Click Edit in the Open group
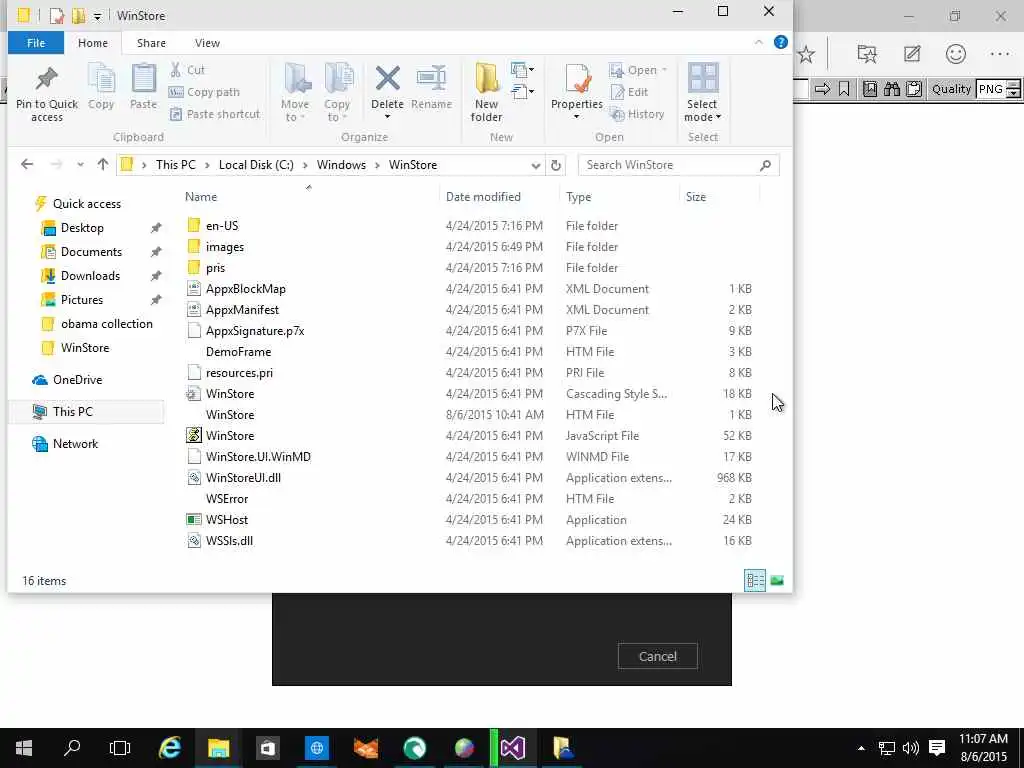 (629, 92)
